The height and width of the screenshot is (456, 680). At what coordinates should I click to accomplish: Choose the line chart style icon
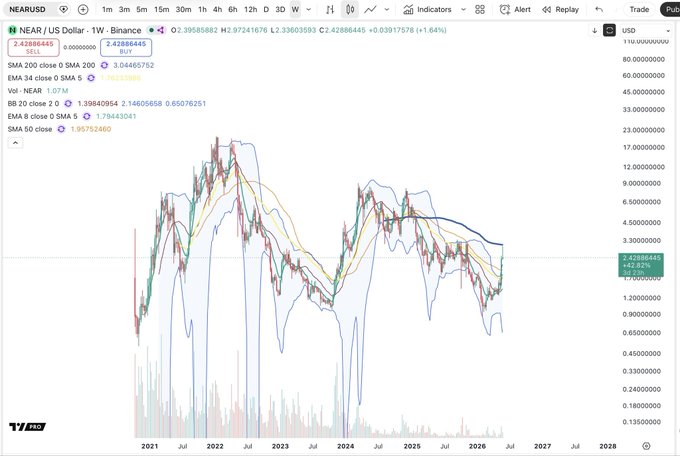click(x=370, y=9)
